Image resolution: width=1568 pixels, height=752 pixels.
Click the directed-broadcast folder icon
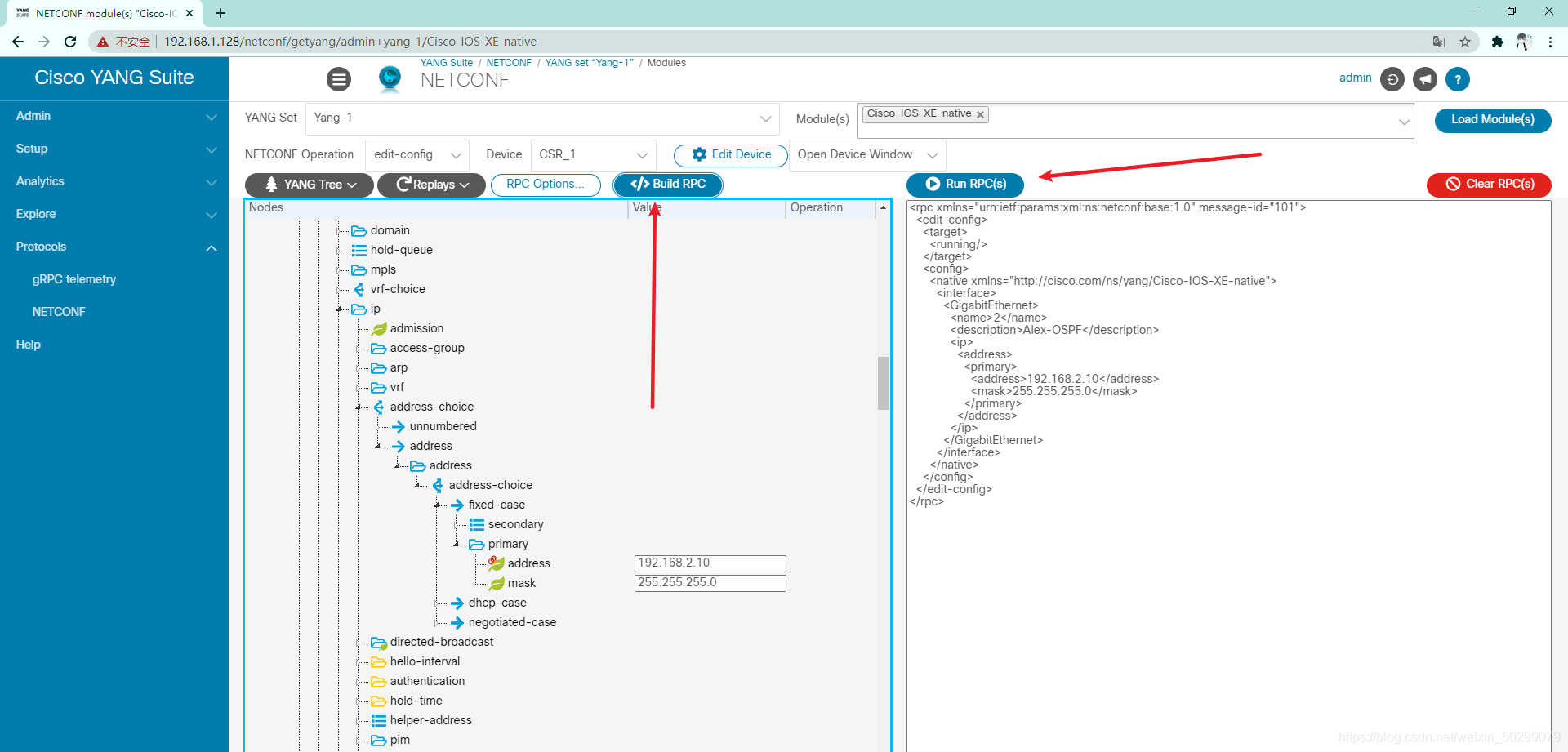379,643
